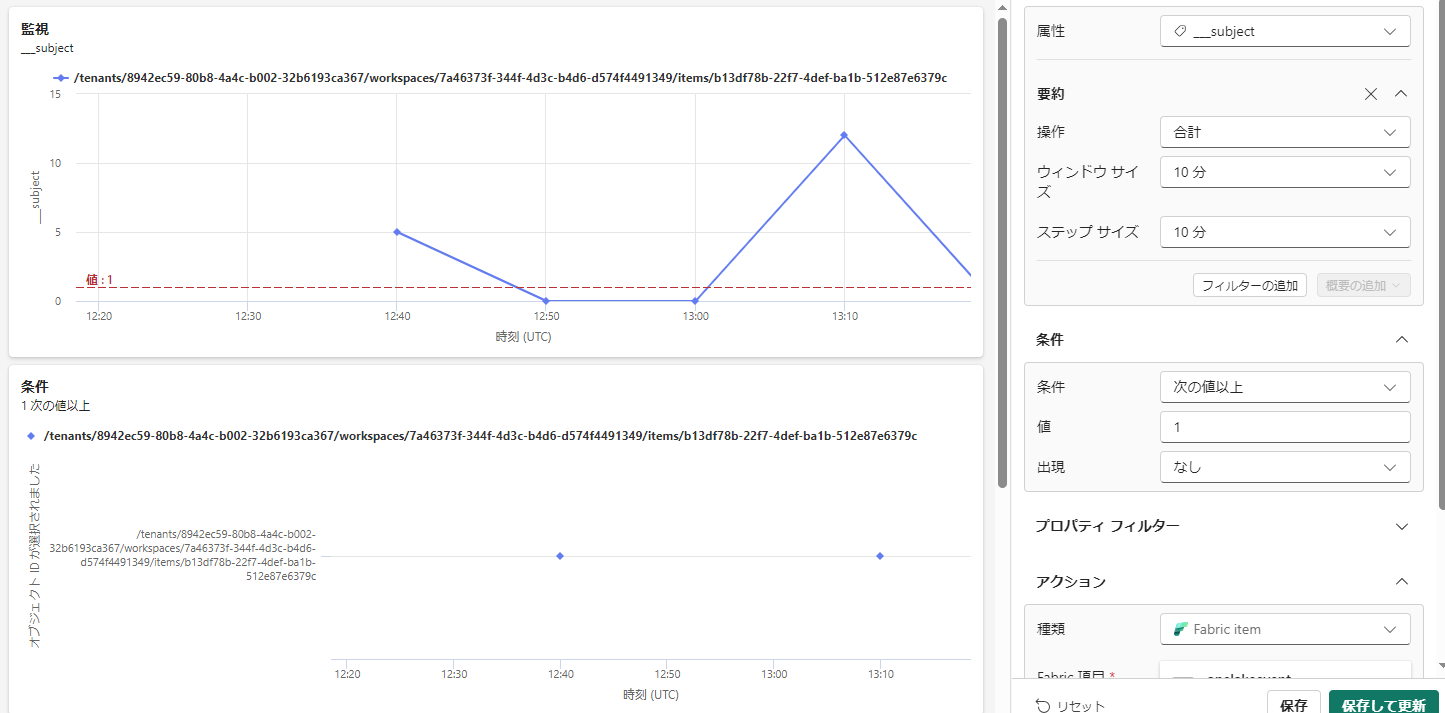Collapse the 要約 section chevron

tap(1401, 94)
